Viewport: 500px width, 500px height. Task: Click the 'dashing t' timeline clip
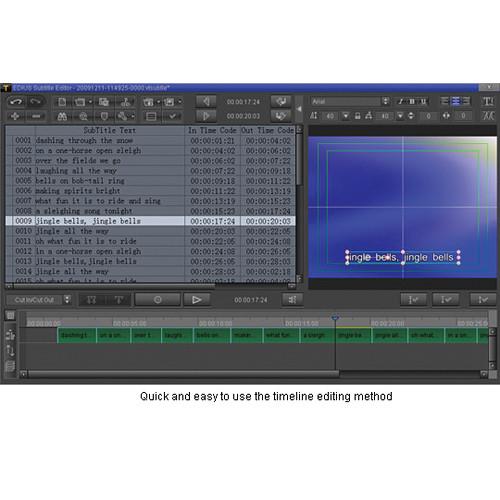click(77, 335)
